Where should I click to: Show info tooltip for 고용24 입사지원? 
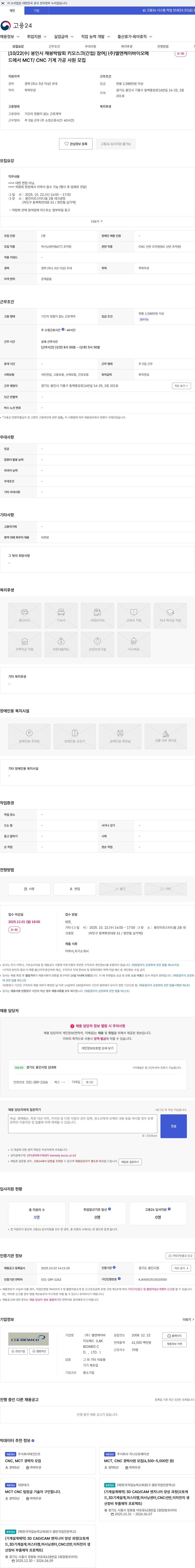[169, 1209]
